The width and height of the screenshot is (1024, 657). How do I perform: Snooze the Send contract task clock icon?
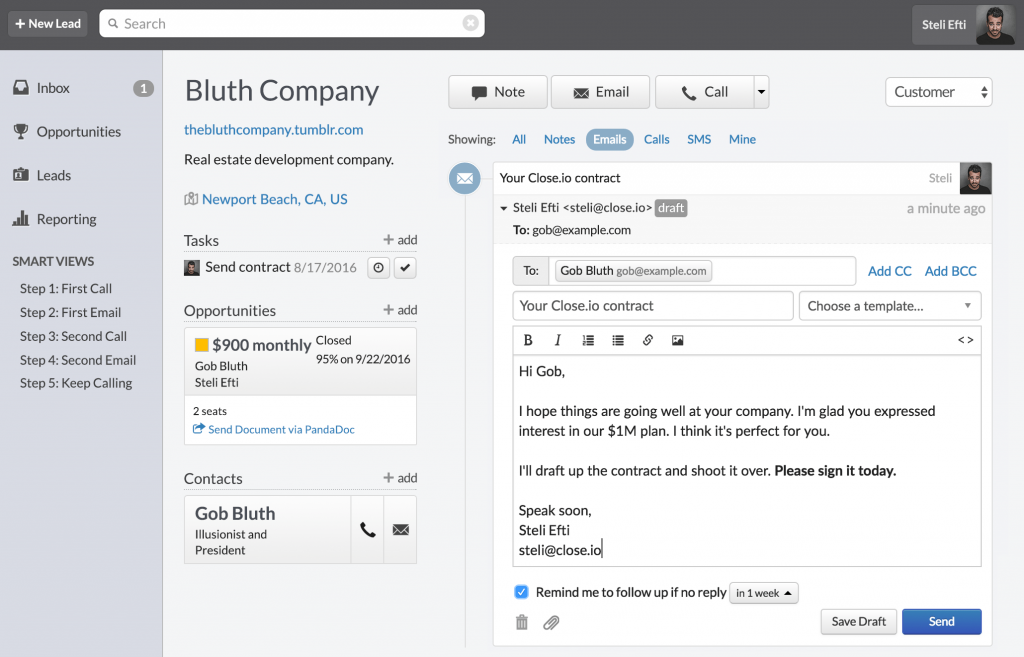pyautogui.click(x=378, y=267)
